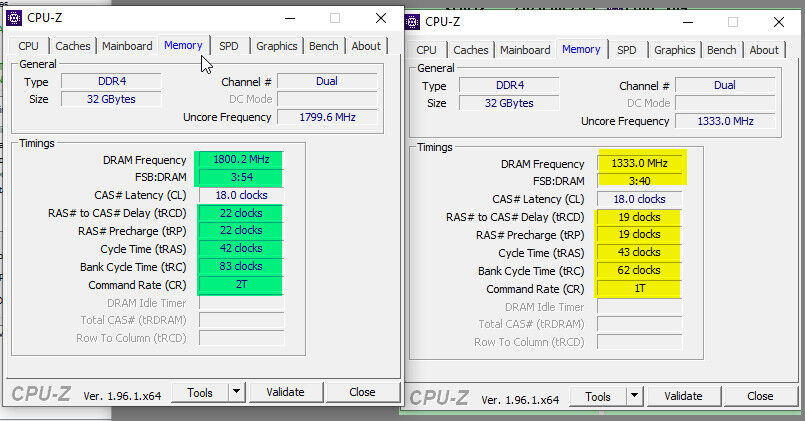Viewport: 805px width, 421px height.
Task: Click the right window Uncore Frequency 1333.0 MHz
Action: (725, 122)
